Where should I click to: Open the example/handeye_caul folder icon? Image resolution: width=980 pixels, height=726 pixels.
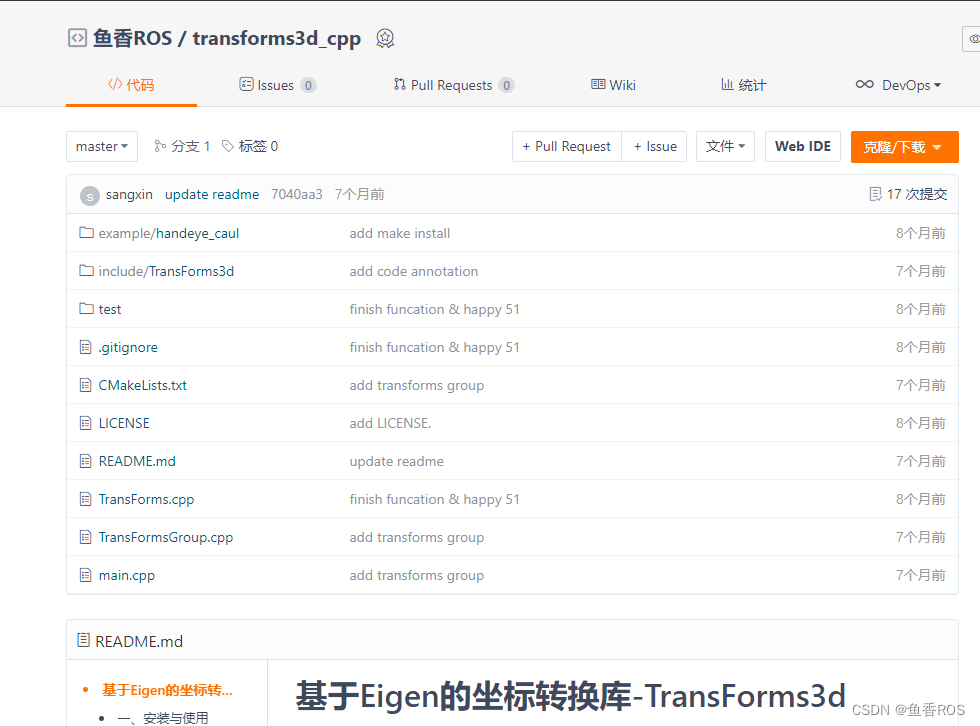pyautogui.click(x=86, y=232)
